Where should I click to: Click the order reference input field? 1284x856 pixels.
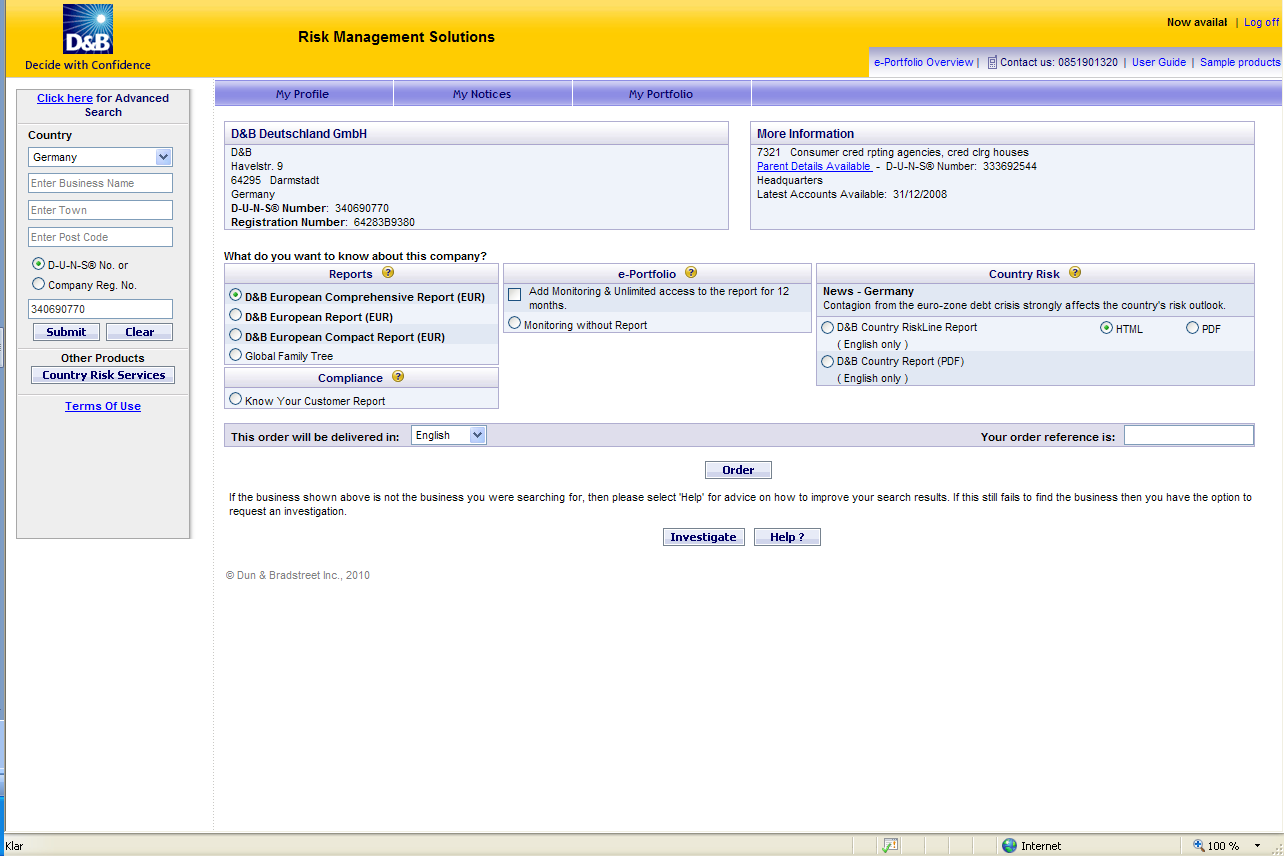click(1188, 435)
